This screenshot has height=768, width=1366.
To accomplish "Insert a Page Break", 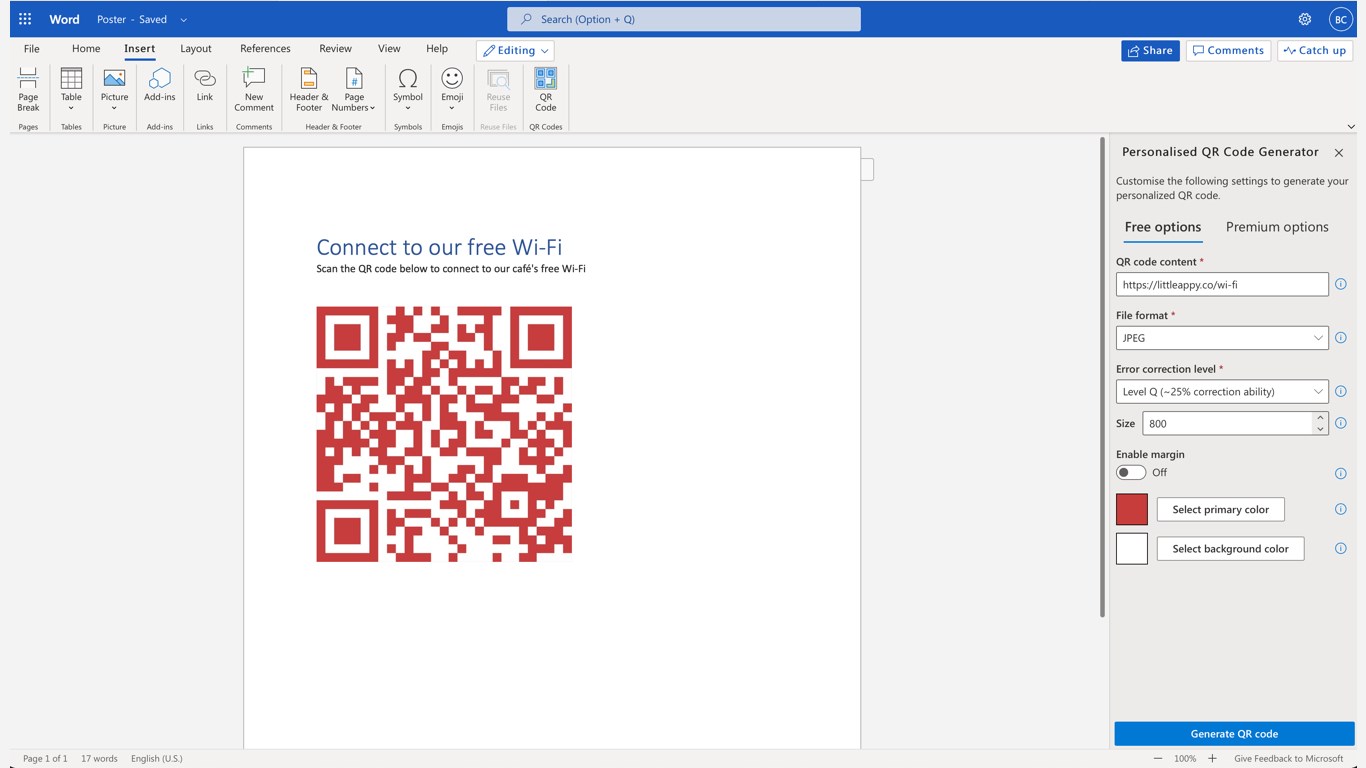I will pyautogui.click(x=28, y=90).
